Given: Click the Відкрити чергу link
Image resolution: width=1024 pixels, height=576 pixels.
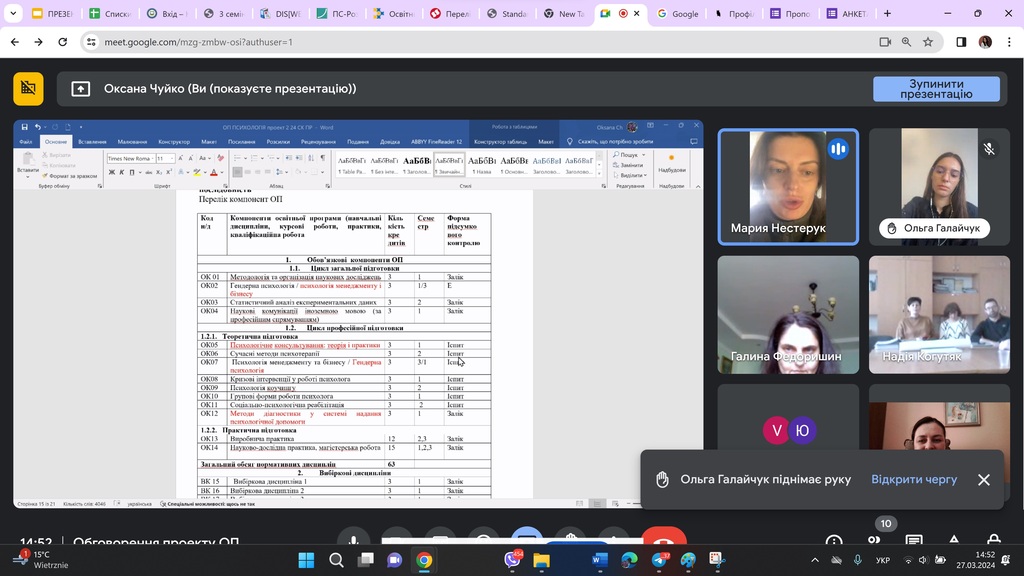Looking at the screenshot, I should (x=914, y=480).
